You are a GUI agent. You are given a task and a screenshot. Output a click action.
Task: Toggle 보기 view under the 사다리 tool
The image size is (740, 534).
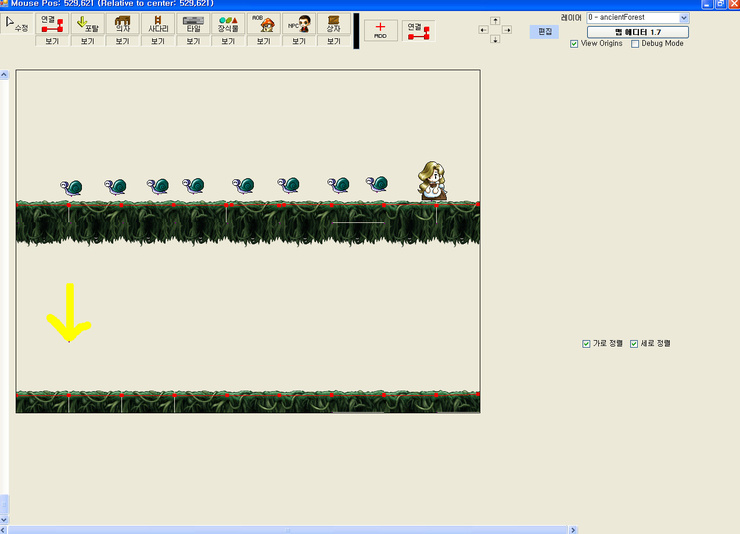[x=158, y=41]
